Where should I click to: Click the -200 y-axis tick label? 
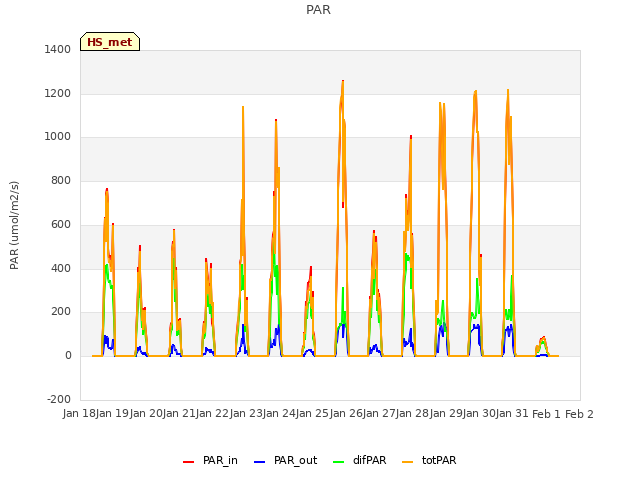tap(59, 399)
